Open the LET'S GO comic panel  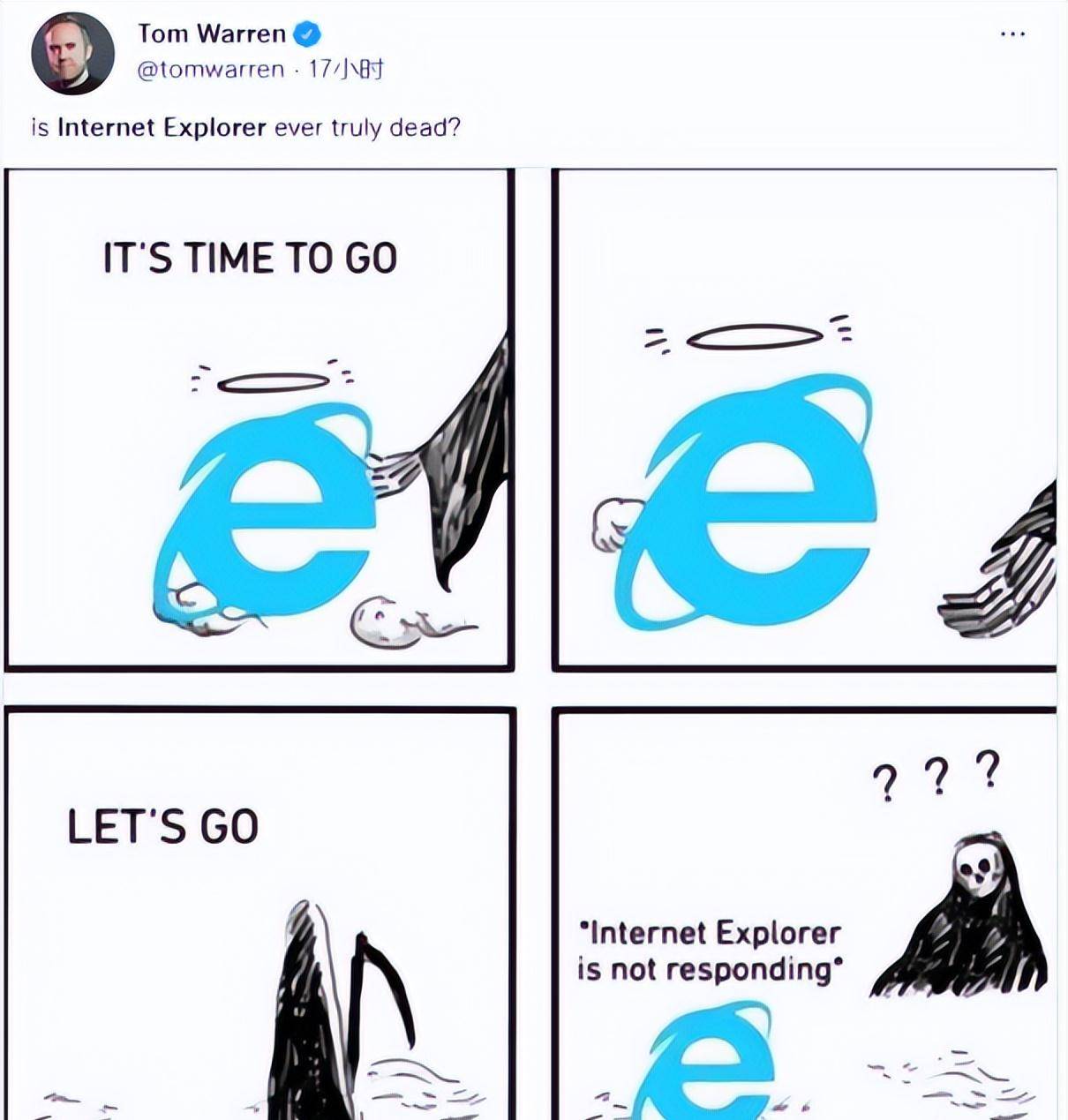tap(259, 913)
